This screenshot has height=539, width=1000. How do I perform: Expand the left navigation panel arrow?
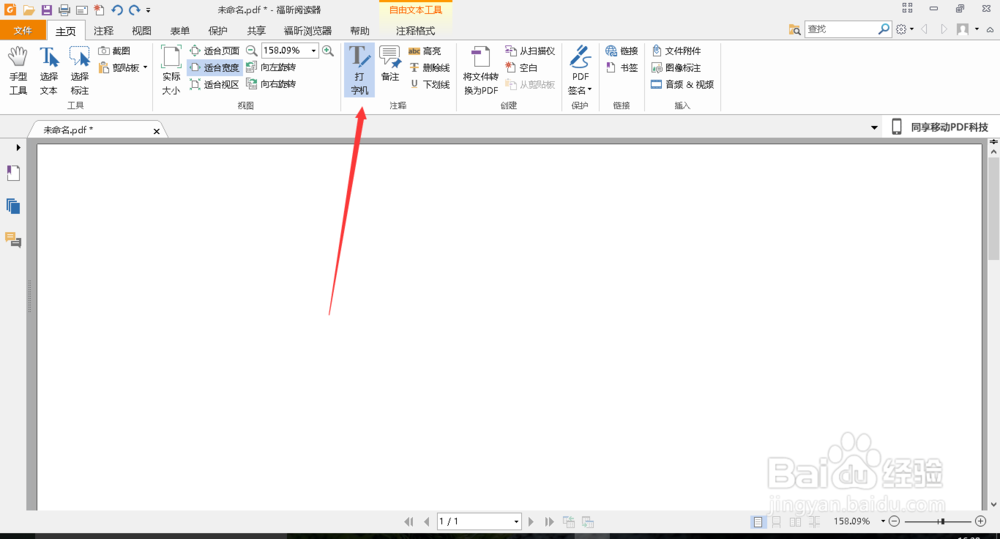[x=18, y=147]
